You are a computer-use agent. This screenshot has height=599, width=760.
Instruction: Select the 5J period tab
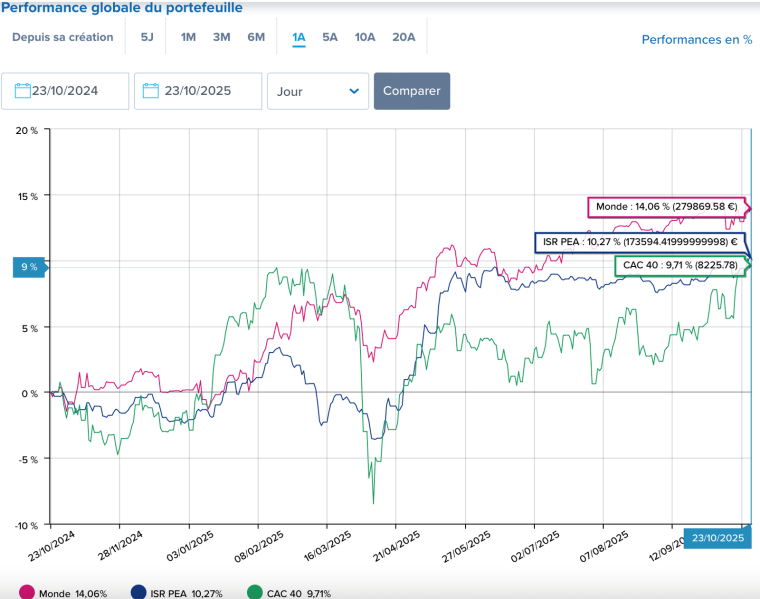coord(147,38)
